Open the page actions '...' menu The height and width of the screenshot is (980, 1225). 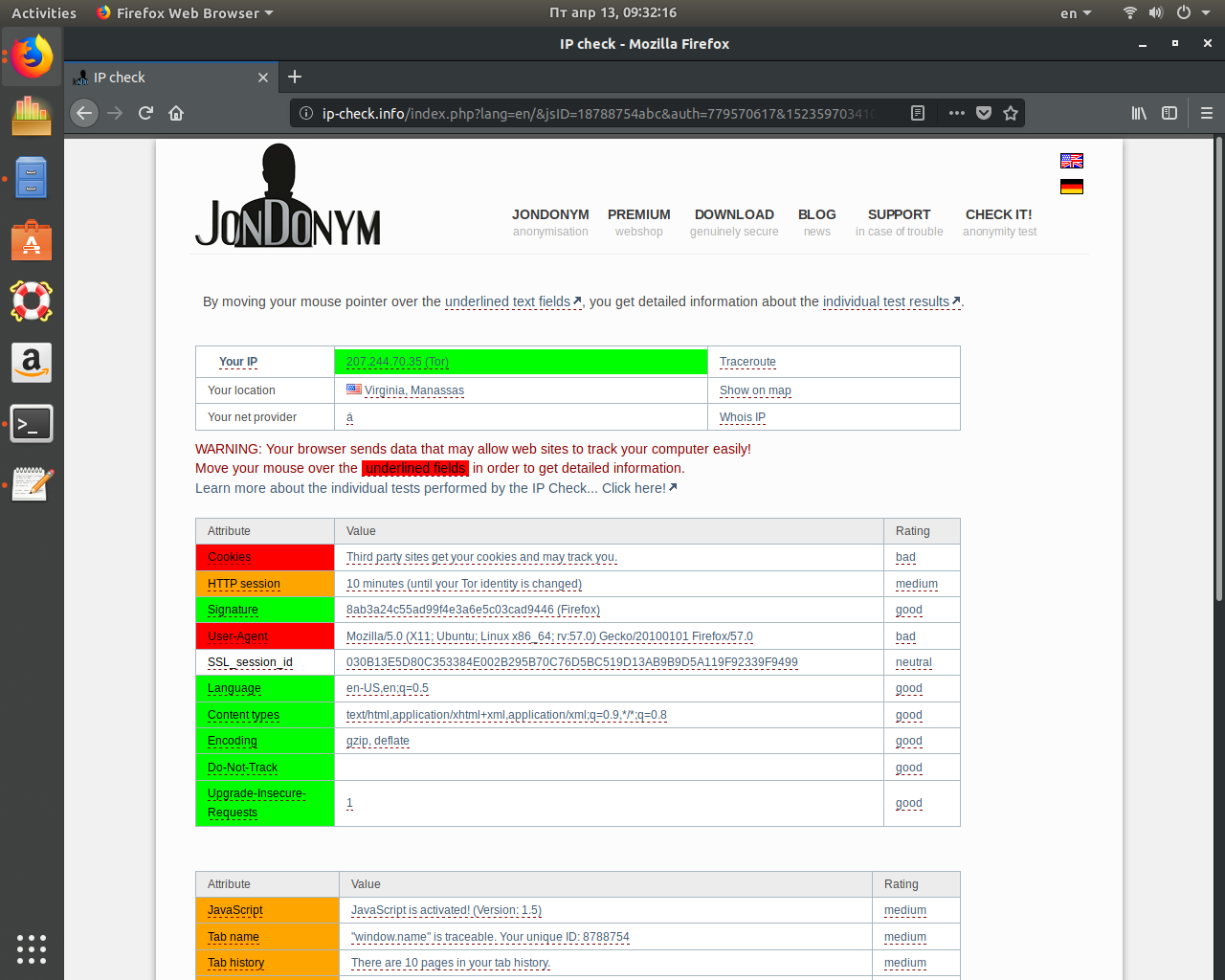[x=956, y=112]
